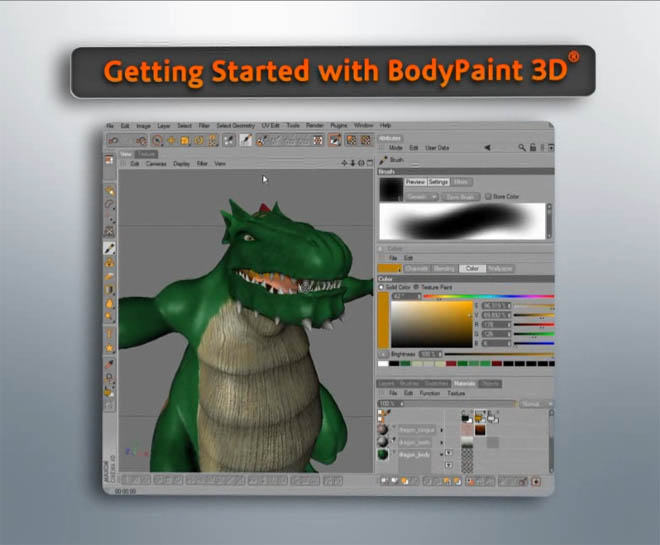Viewport: 660px width, 545px height.
Task: Switch to the brush Filters tab
Action: tap(461, 182)
